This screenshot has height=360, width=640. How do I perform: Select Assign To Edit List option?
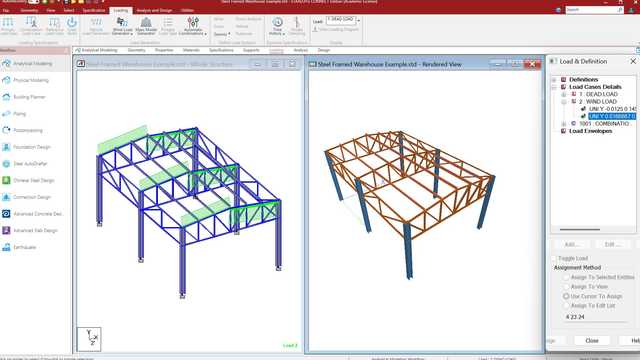click(566, 305)
